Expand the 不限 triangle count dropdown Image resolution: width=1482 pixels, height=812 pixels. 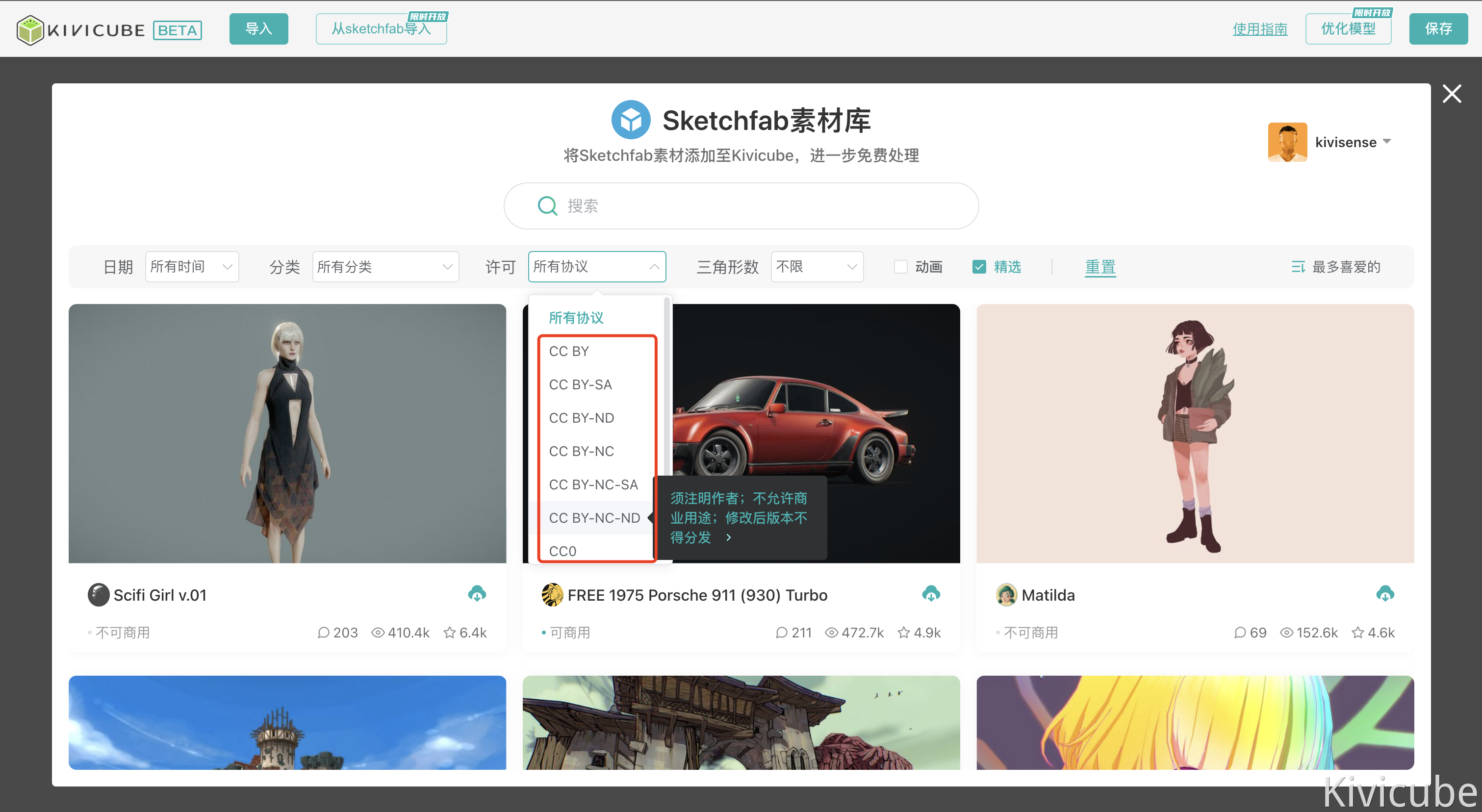817,267
